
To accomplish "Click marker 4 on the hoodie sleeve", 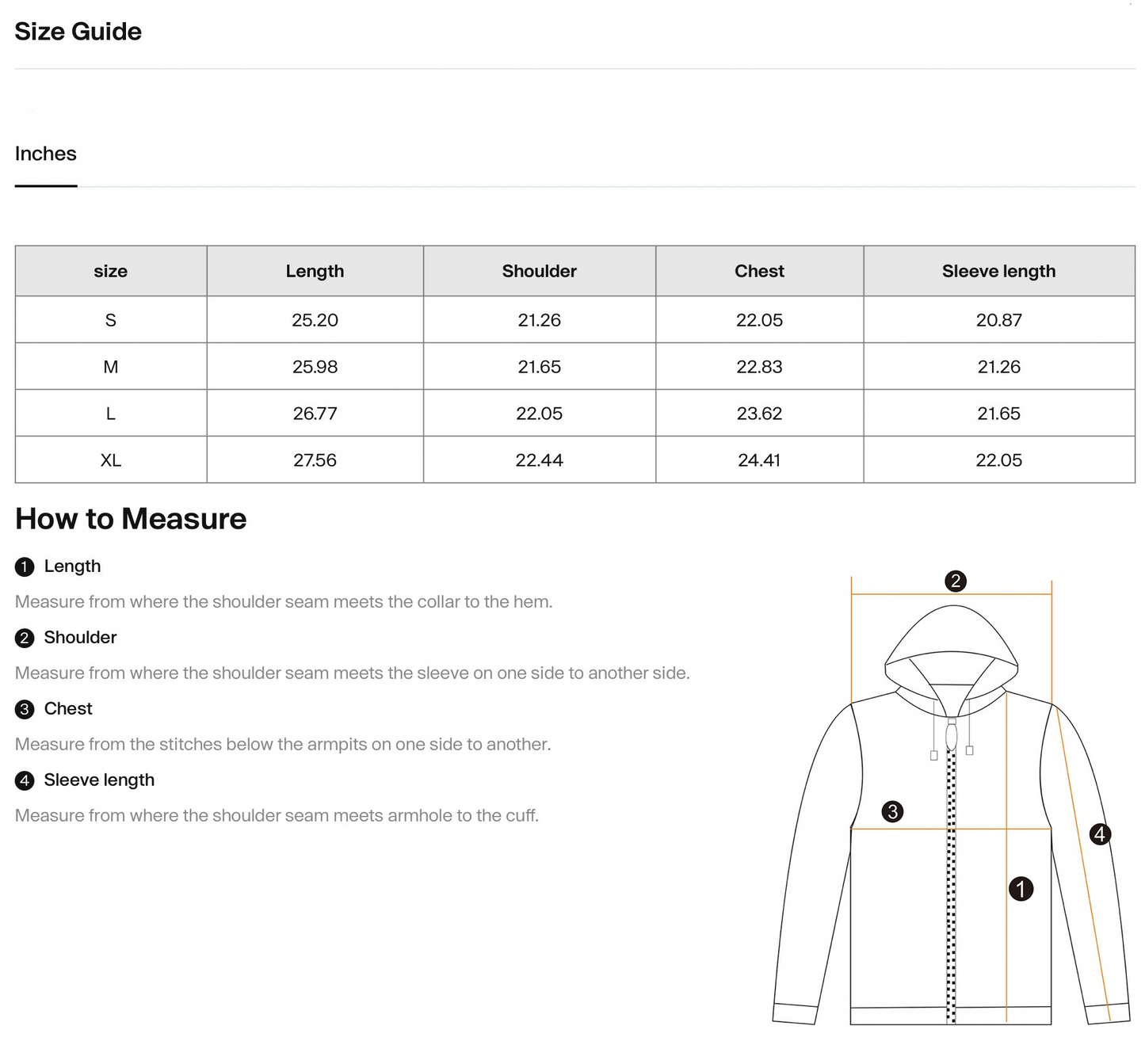I will [1100, 834].
